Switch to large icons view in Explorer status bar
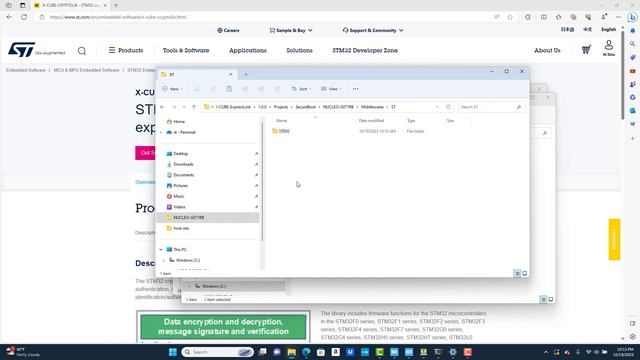This screenshot has width=640, height=360. pos(525,273)
